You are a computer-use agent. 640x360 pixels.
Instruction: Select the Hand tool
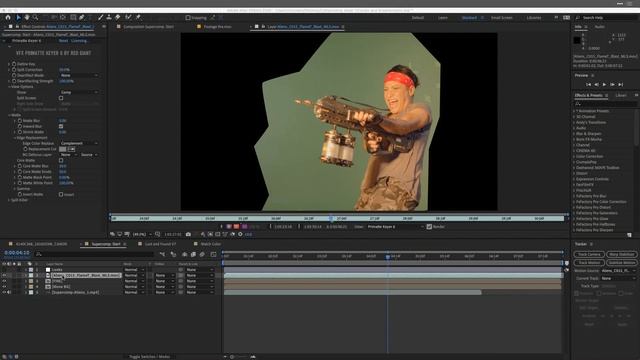[x=27, y=18]
